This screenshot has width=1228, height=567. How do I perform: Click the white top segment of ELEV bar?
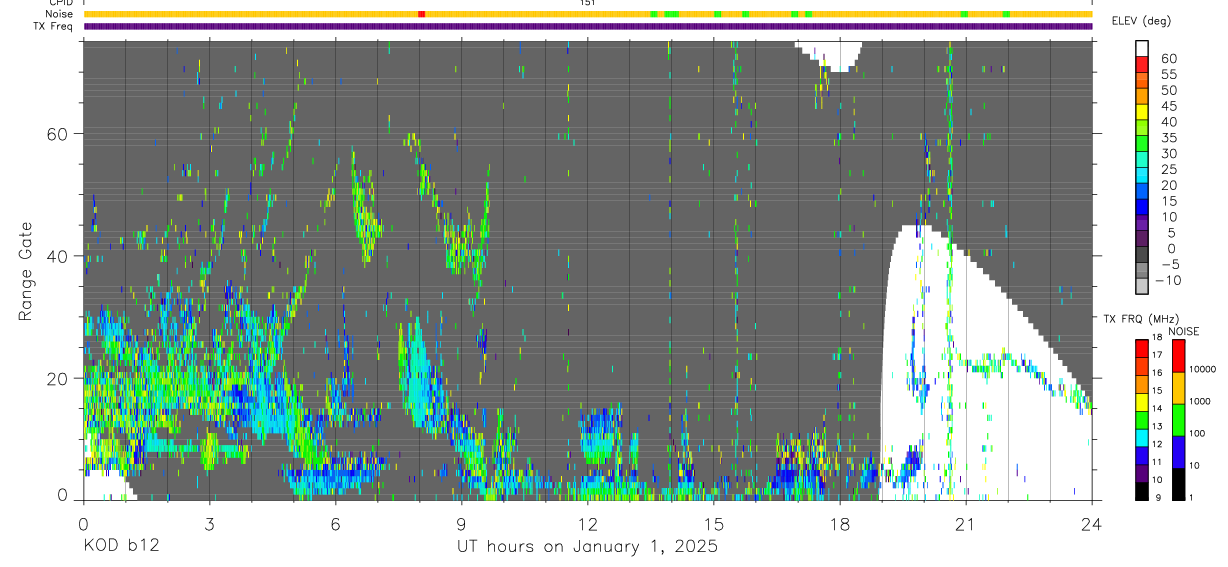click(1142, 49)
